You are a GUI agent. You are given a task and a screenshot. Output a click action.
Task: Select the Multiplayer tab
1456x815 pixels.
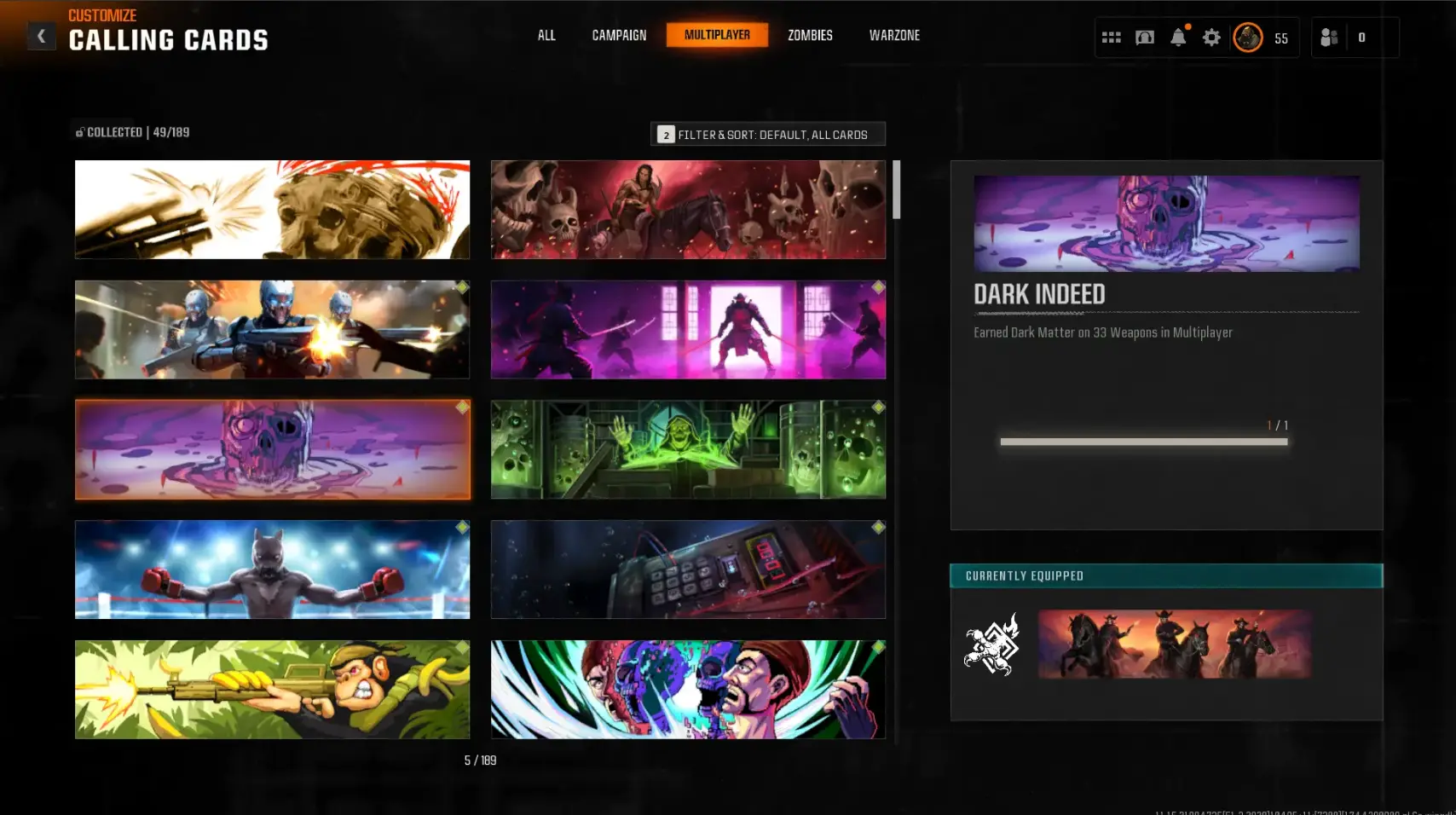point(717,35)
